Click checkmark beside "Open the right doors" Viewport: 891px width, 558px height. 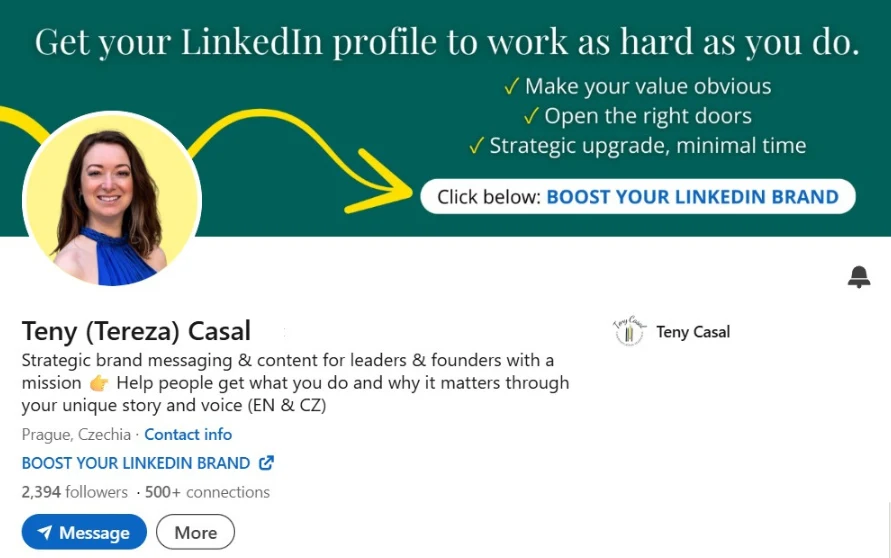[530, 116]
